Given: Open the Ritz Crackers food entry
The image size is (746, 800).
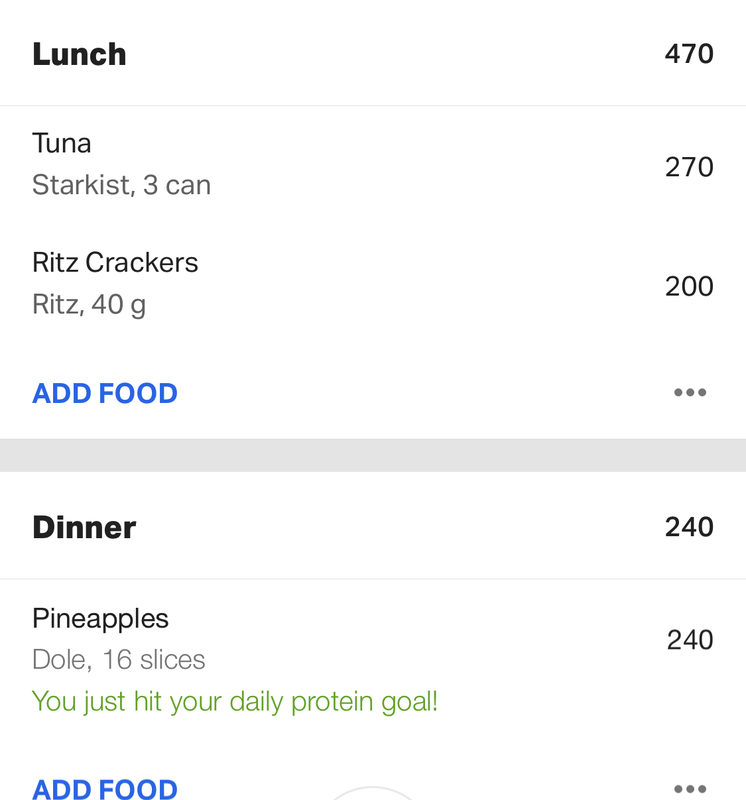Looking at the screenshot, I should tap(373, 284).
